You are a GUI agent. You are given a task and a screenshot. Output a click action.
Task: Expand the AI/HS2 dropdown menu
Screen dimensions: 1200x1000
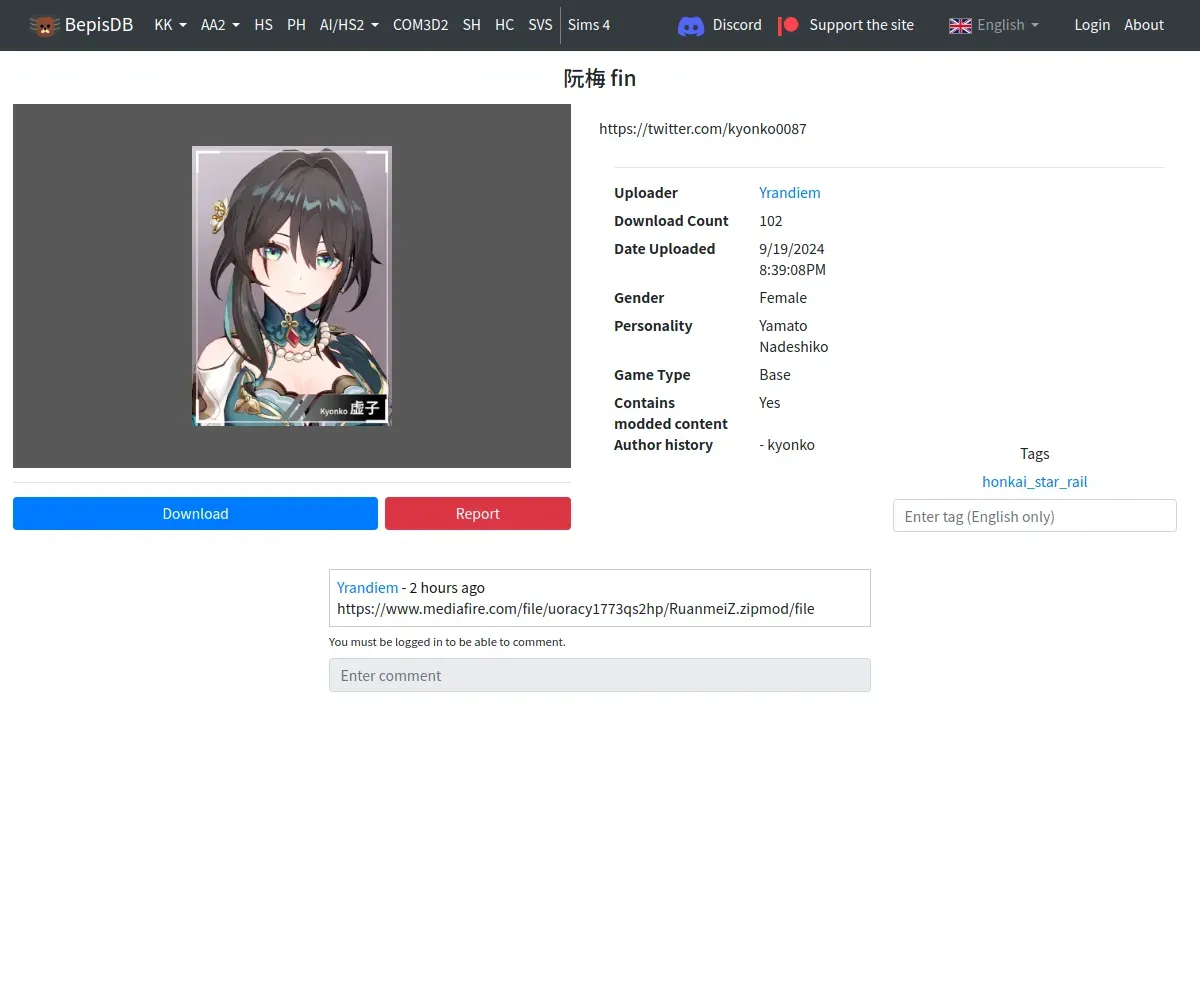tap(349, 25)
